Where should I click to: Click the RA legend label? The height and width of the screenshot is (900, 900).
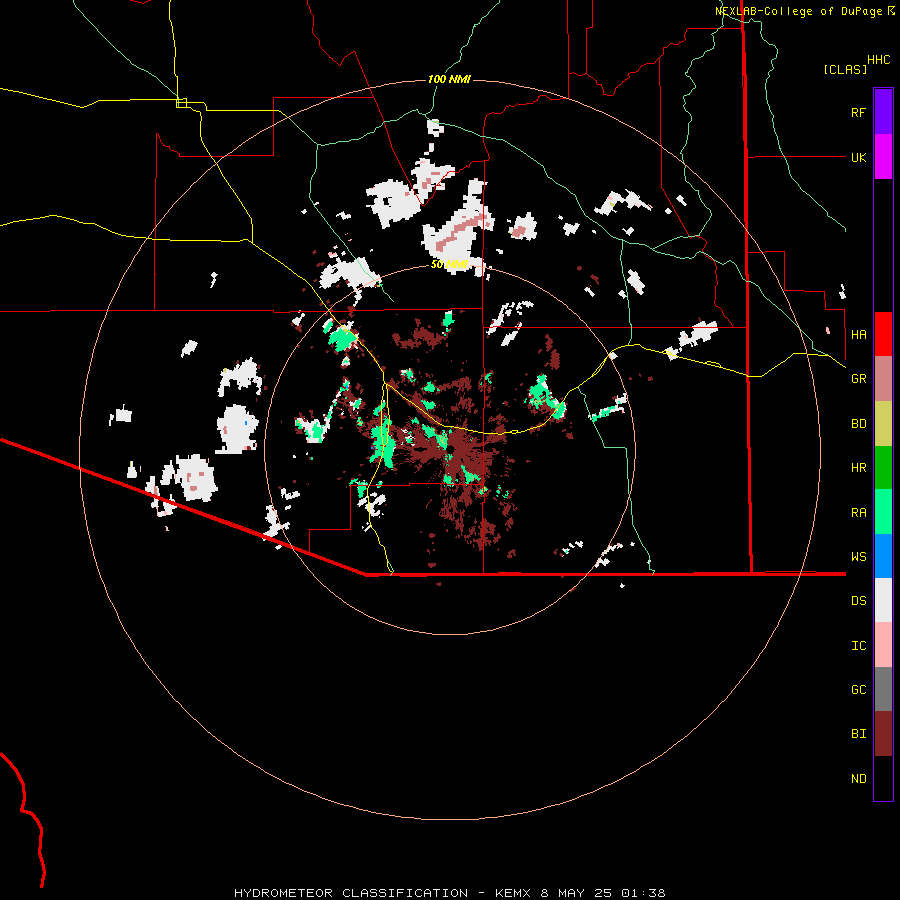tap(858, 513)
